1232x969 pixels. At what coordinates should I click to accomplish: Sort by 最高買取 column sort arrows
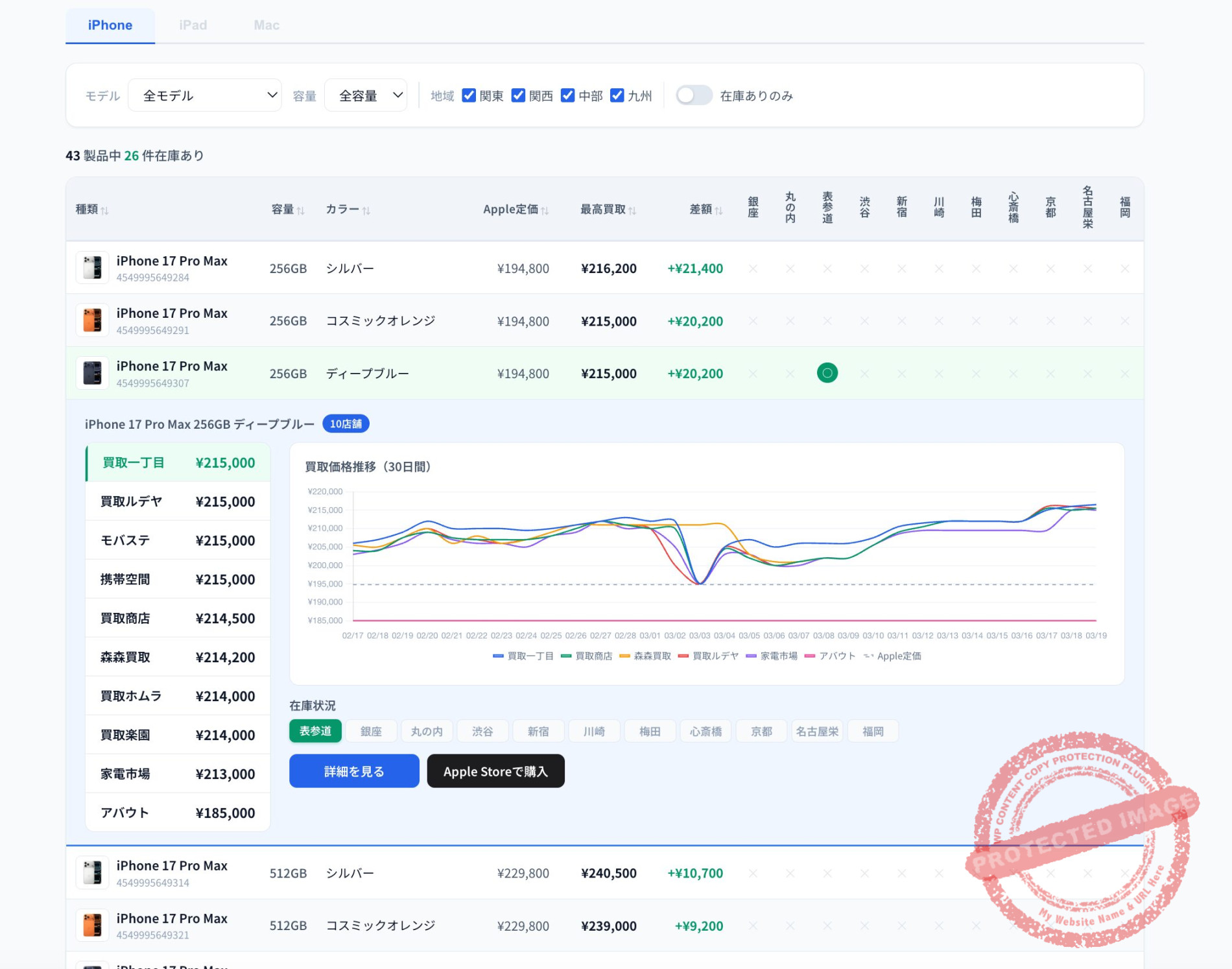632,210
